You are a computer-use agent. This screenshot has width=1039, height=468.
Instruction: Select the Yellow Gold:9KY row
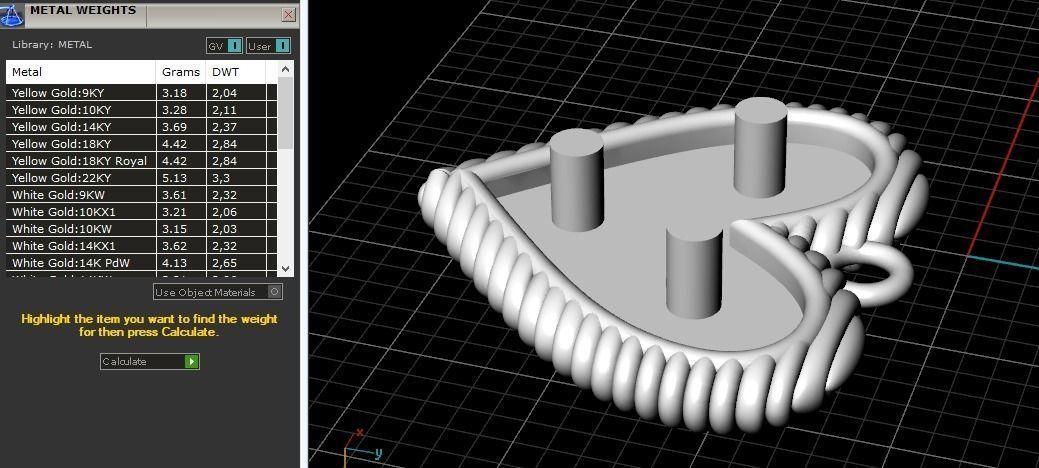[141, 93]
